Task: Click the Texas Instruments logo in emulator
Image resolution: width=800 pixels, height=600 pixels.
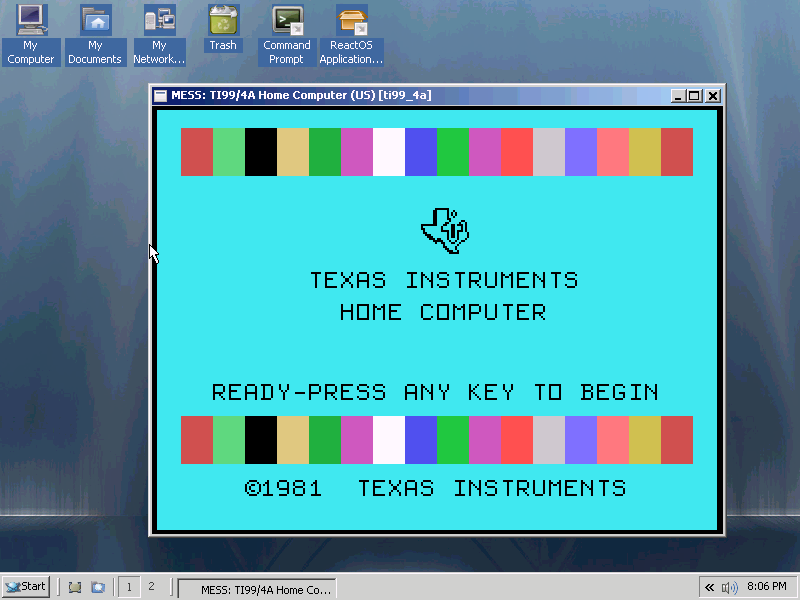Action: [444, 229]
